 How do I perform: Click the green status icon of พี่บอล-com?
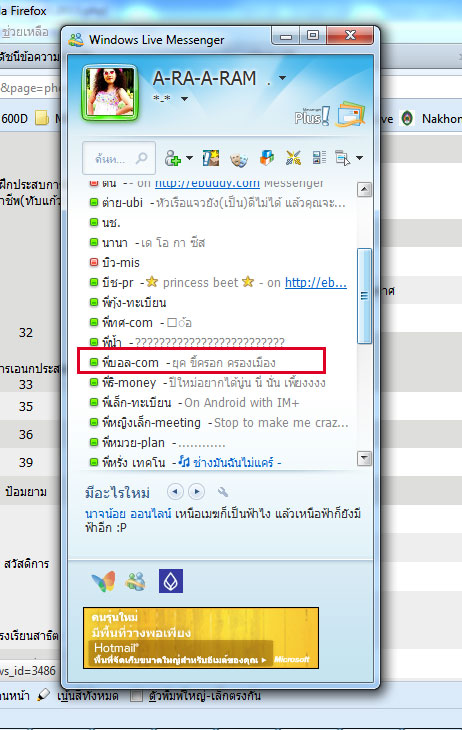pyautogui.click(x=94, y=362)
